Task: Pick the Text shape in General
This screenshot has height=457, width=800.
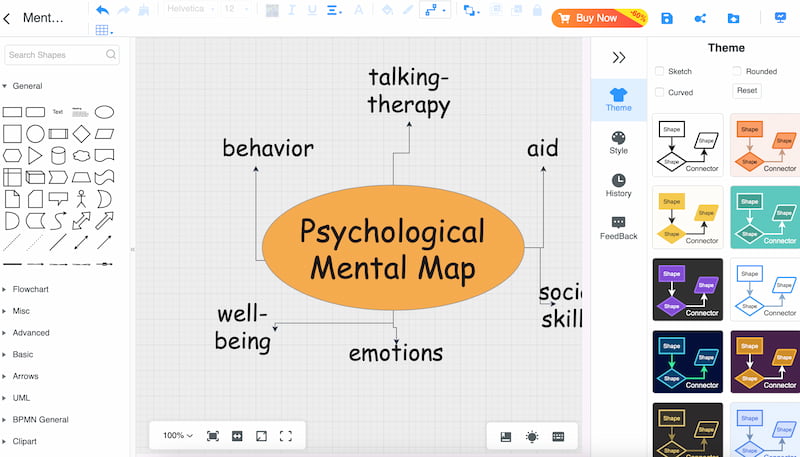Action: 58,112
